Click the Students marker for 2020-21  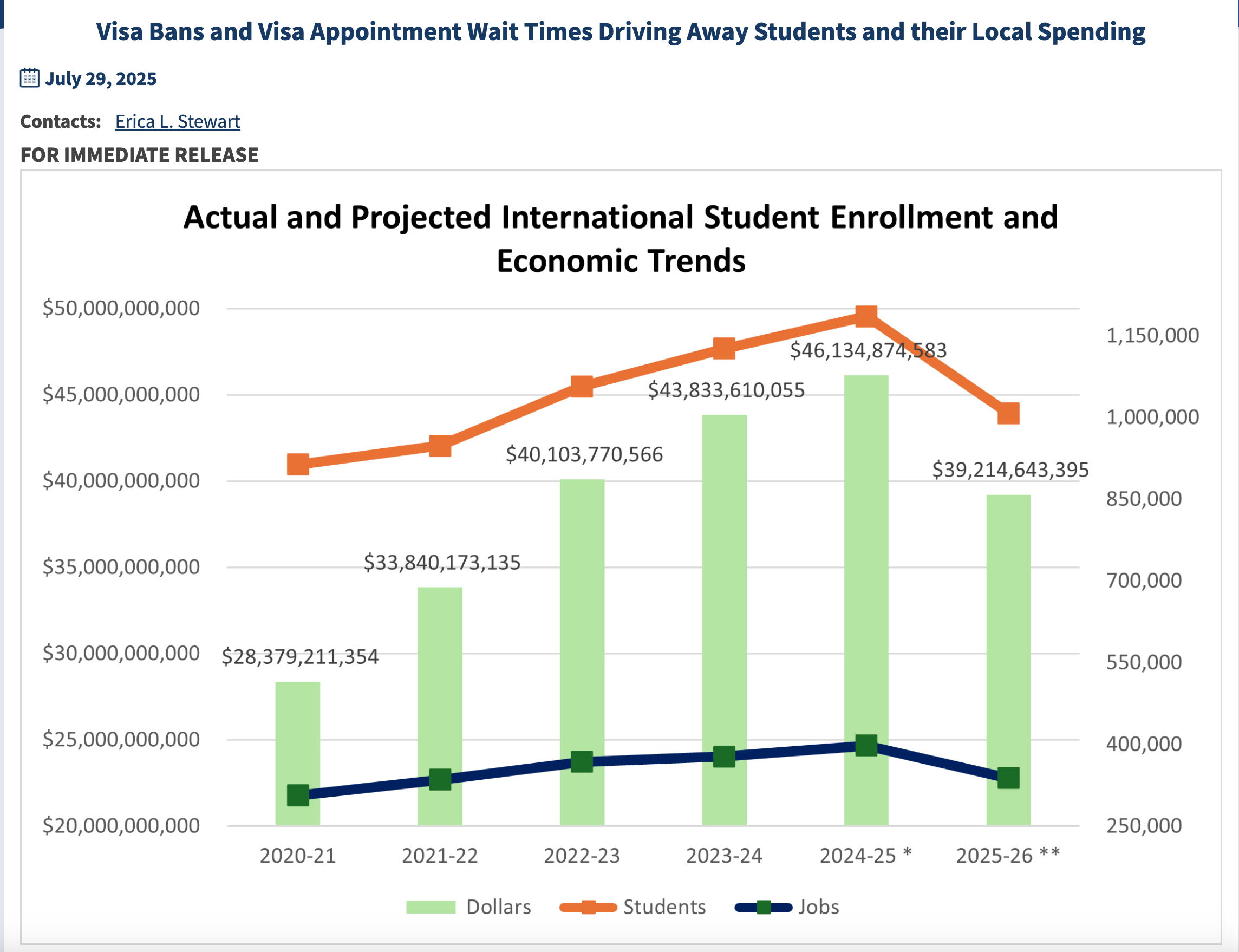tap(298, 464)
